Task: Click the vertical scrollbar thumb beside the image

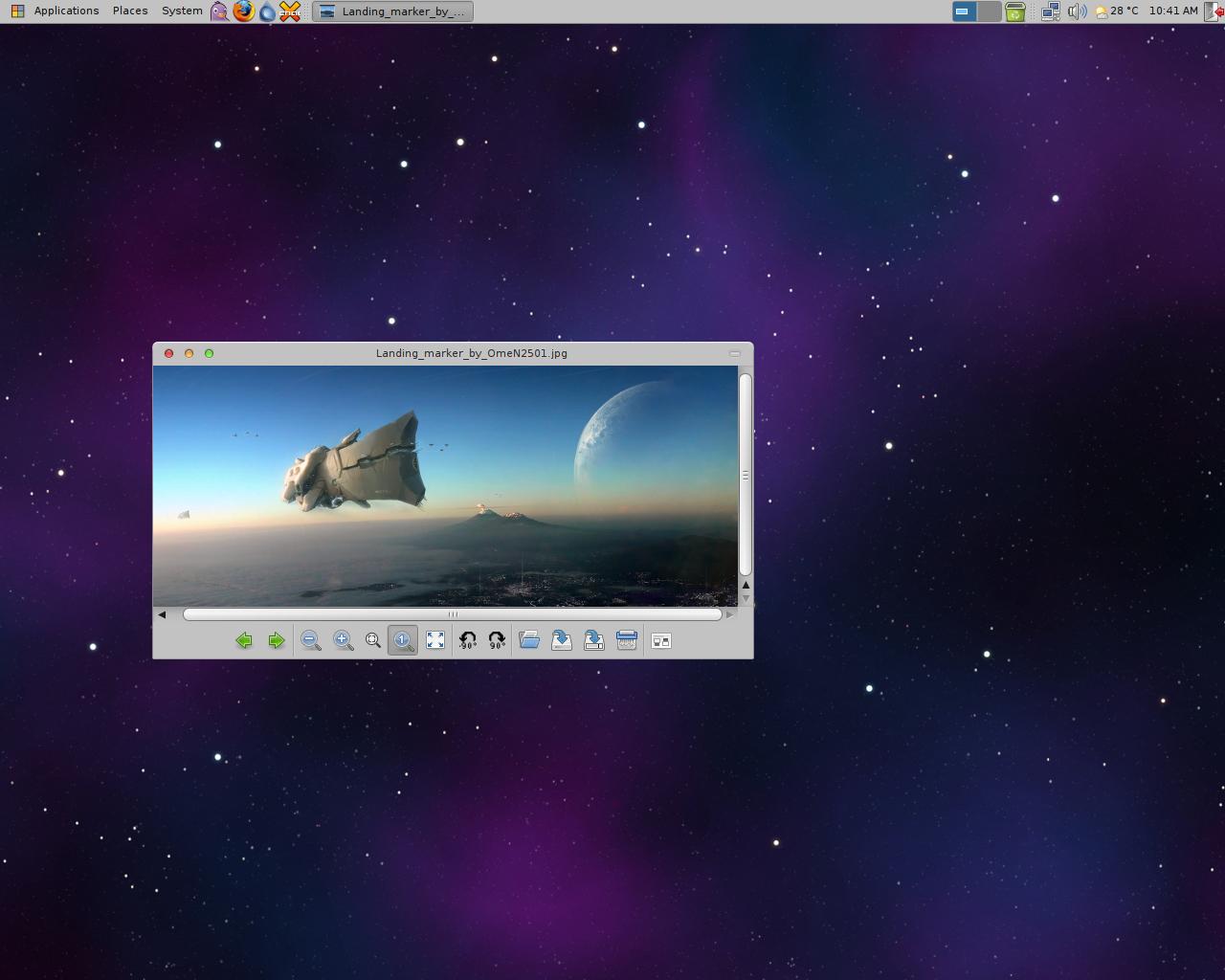Action: (746, 475)
